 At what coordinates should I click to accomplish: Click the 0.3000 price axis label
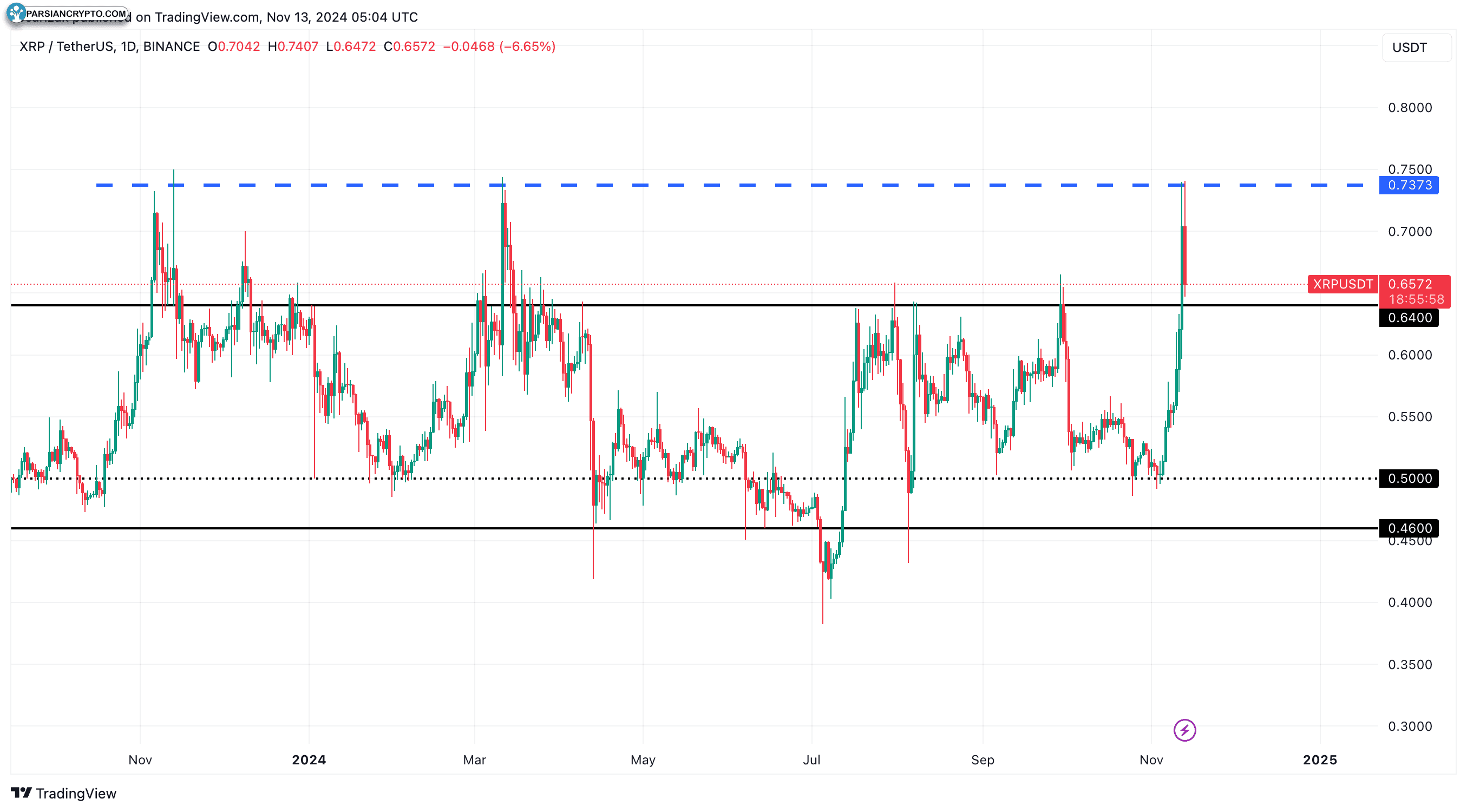click(x=1410, y=726)
